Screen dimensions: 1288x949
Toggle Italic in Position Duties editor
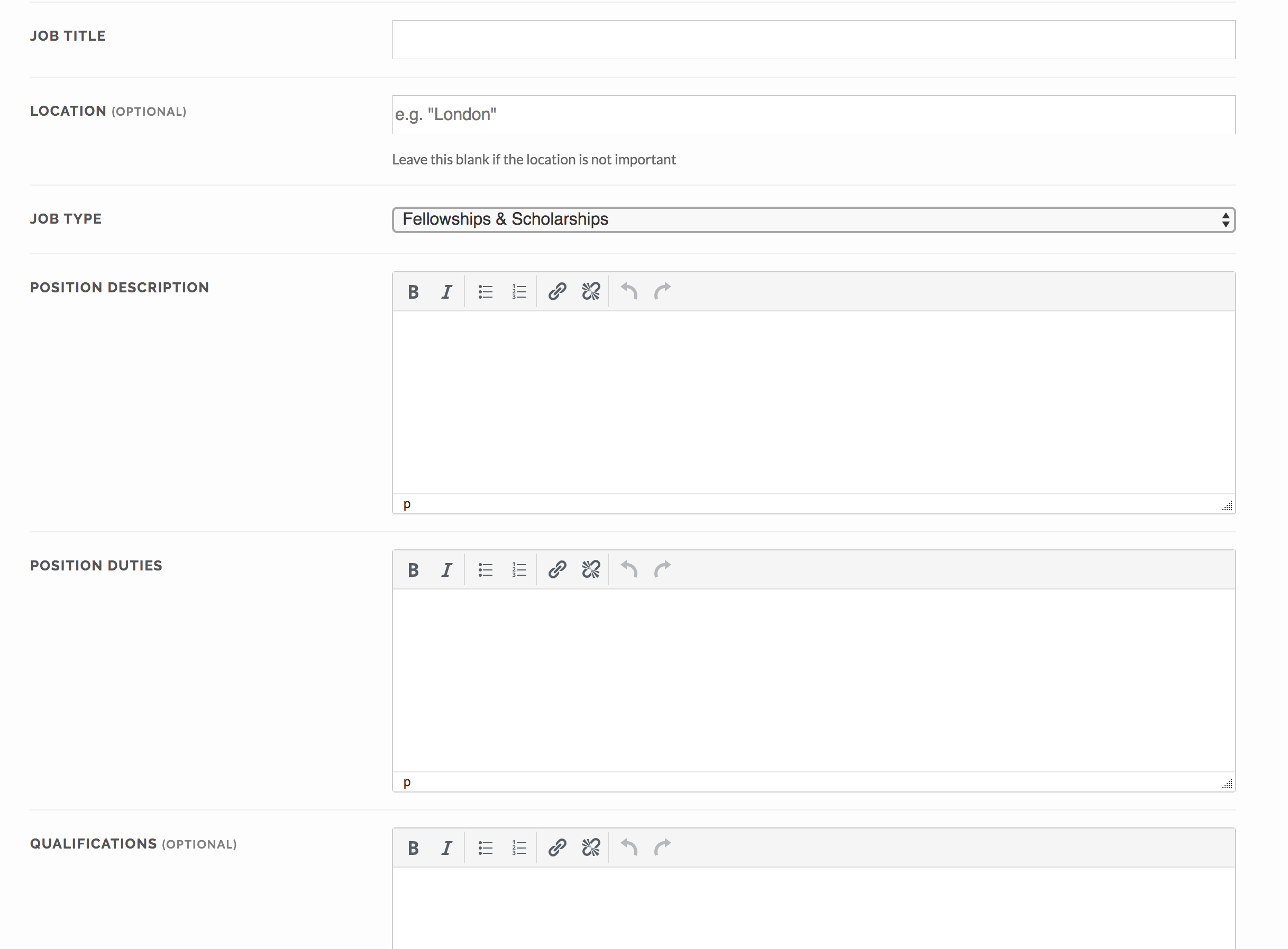446,570
